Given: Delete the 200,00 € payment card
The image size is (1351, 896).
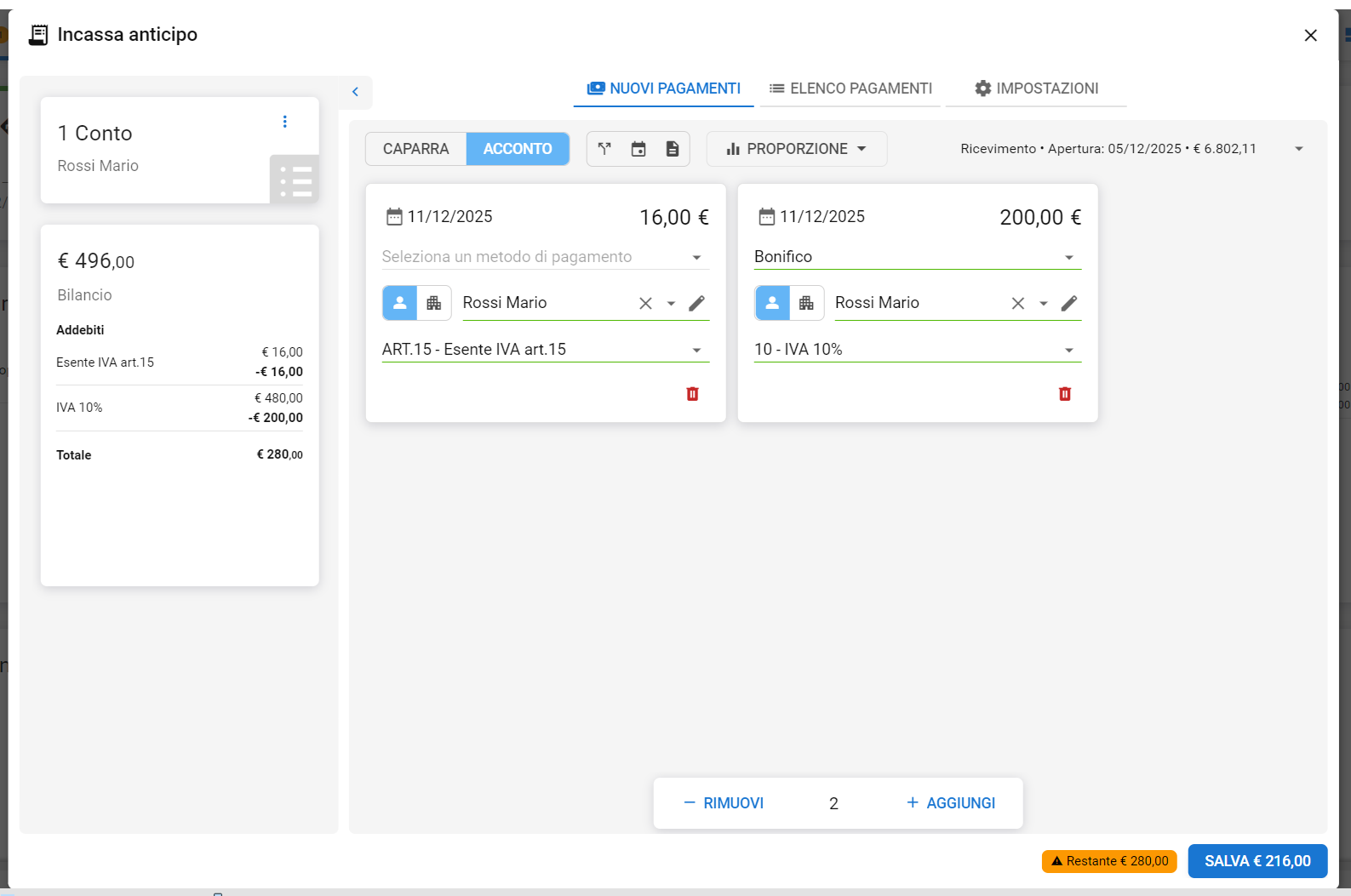Looking at the screenshot, I should 1064,394.
